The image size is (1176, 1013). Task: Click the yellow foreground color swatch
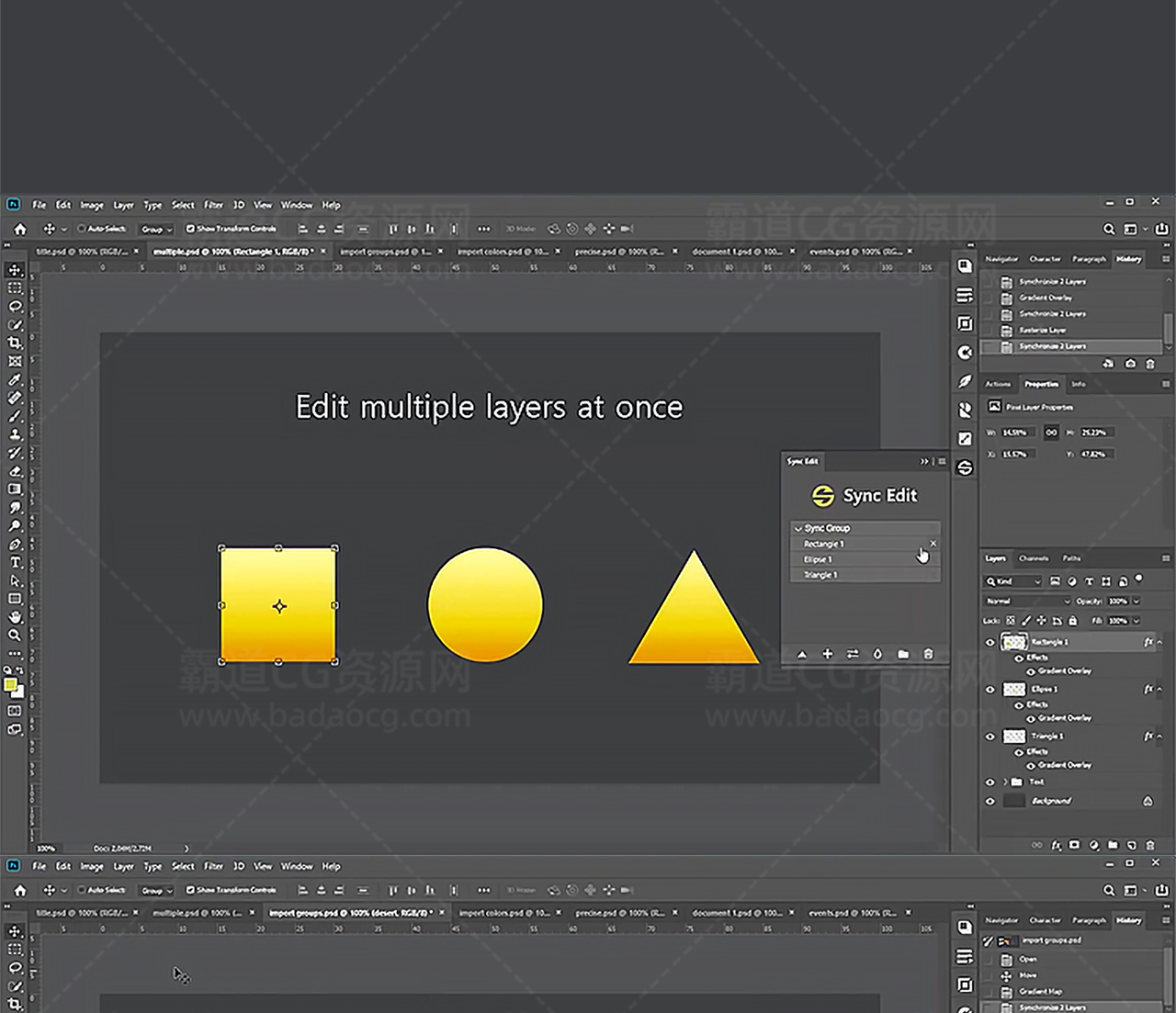[x=10, y=684]
